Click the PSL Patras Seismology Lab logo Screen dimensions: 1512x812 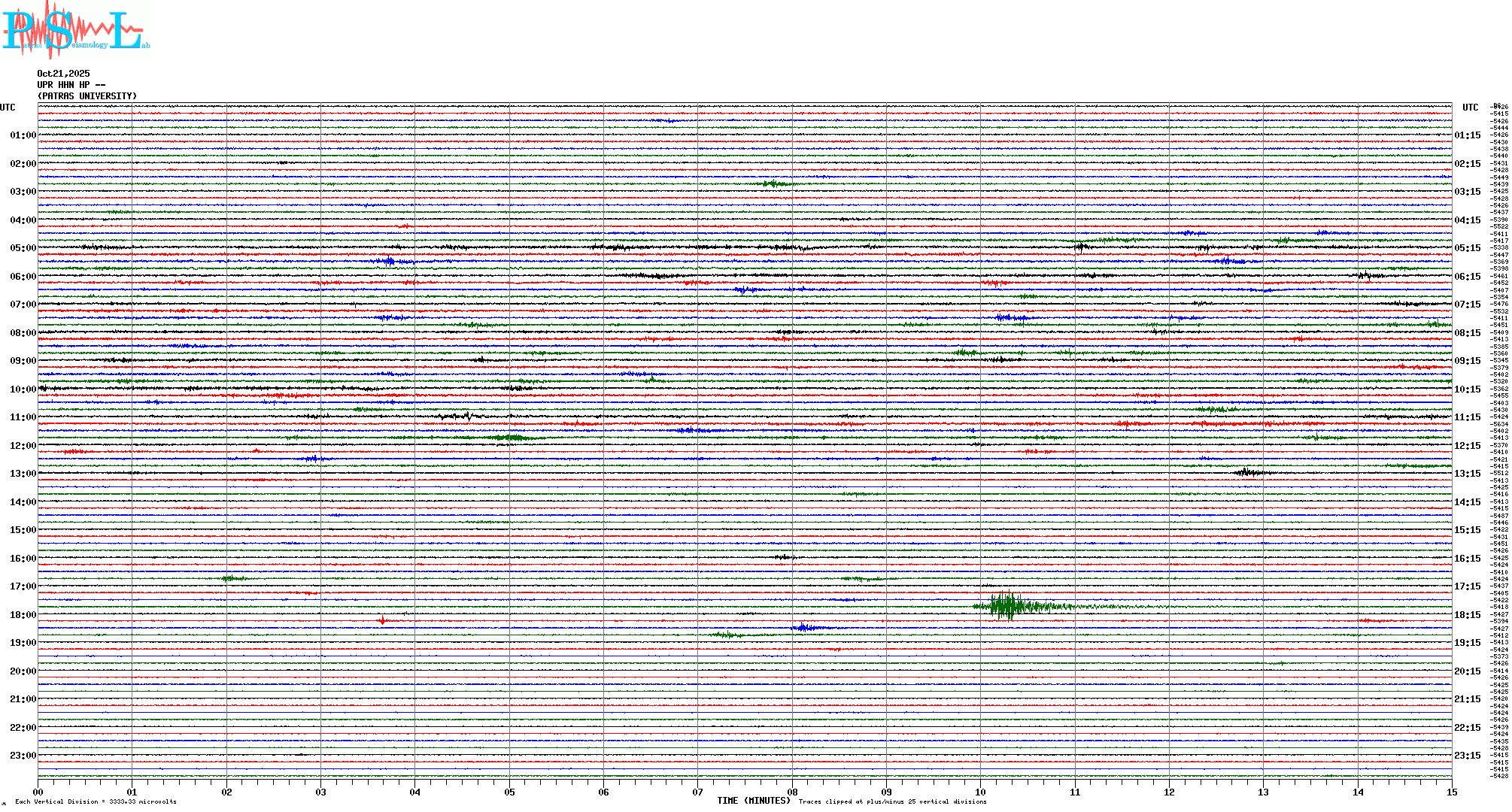pyautogui.click(x=75, y=29)
